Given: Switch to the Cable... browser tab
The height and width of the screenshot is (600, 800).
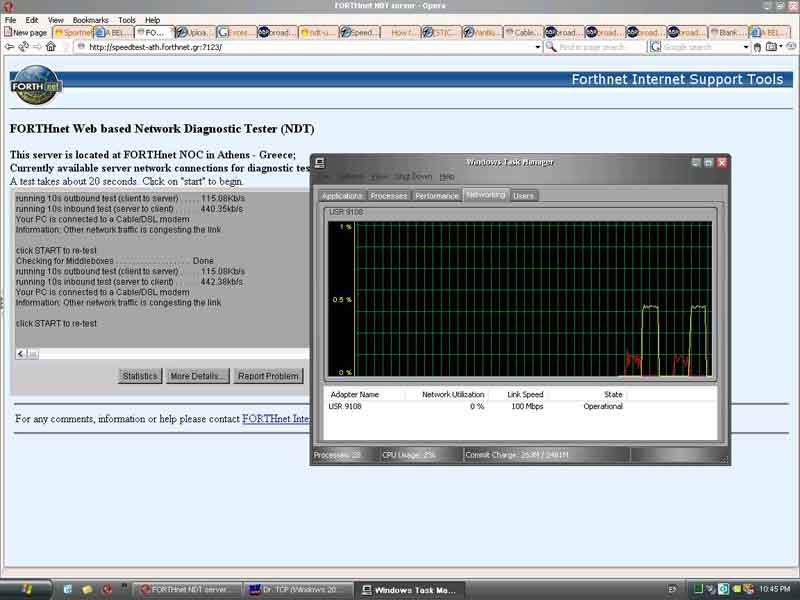Looking at the screenshot, I should (x=522, y=32).
